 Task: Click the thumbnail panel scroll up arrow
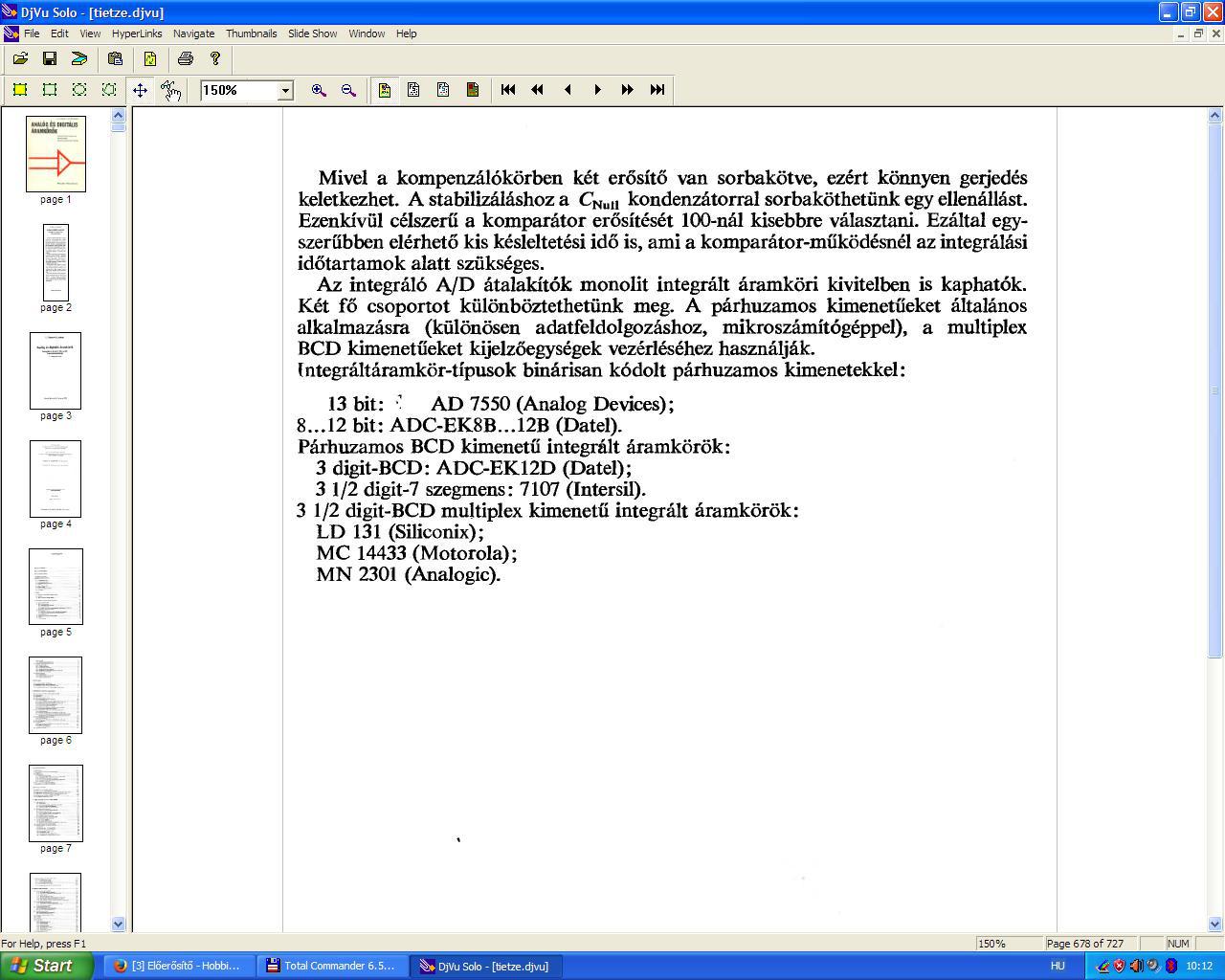(119, 115)
